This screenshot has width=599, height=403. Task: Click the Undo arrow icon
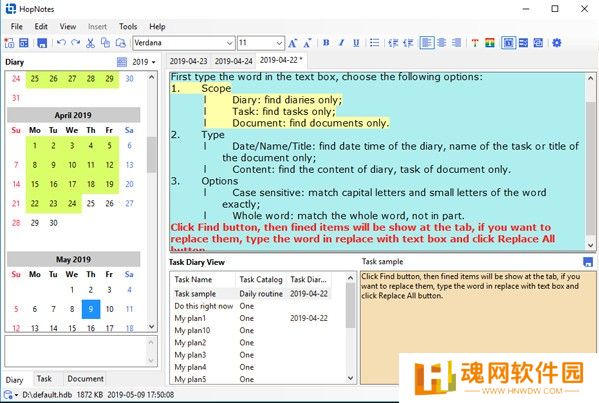click(x=61, y=43)
